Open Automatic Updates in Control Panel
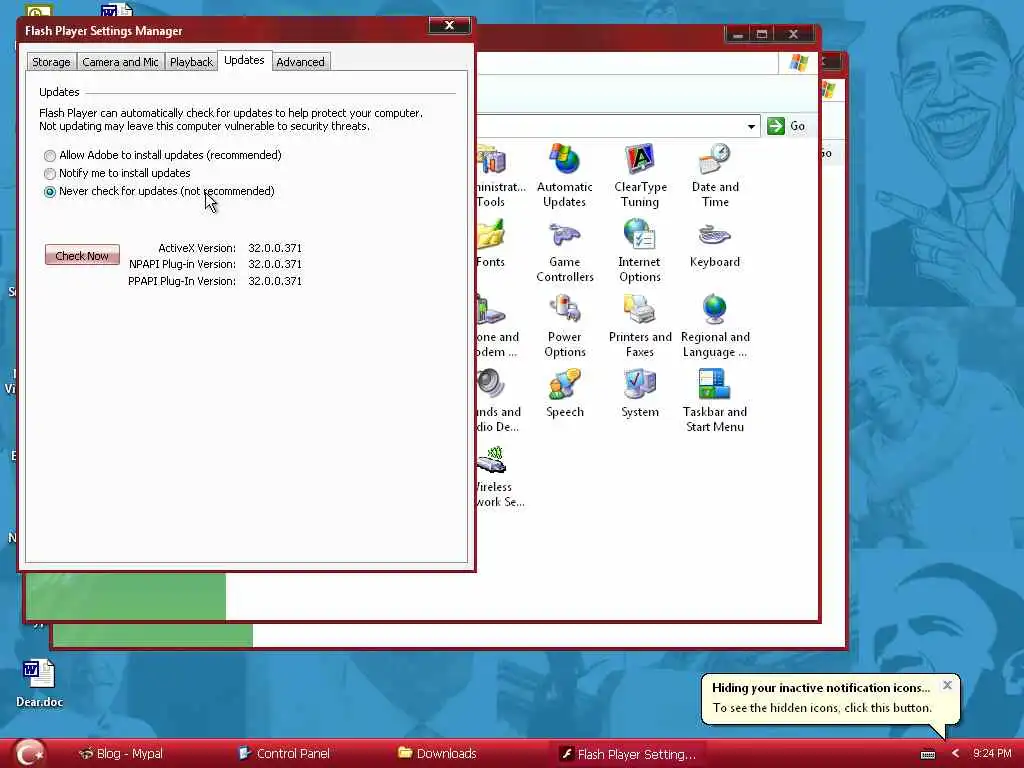1024x768 pixels. click(x=564, y=175)
